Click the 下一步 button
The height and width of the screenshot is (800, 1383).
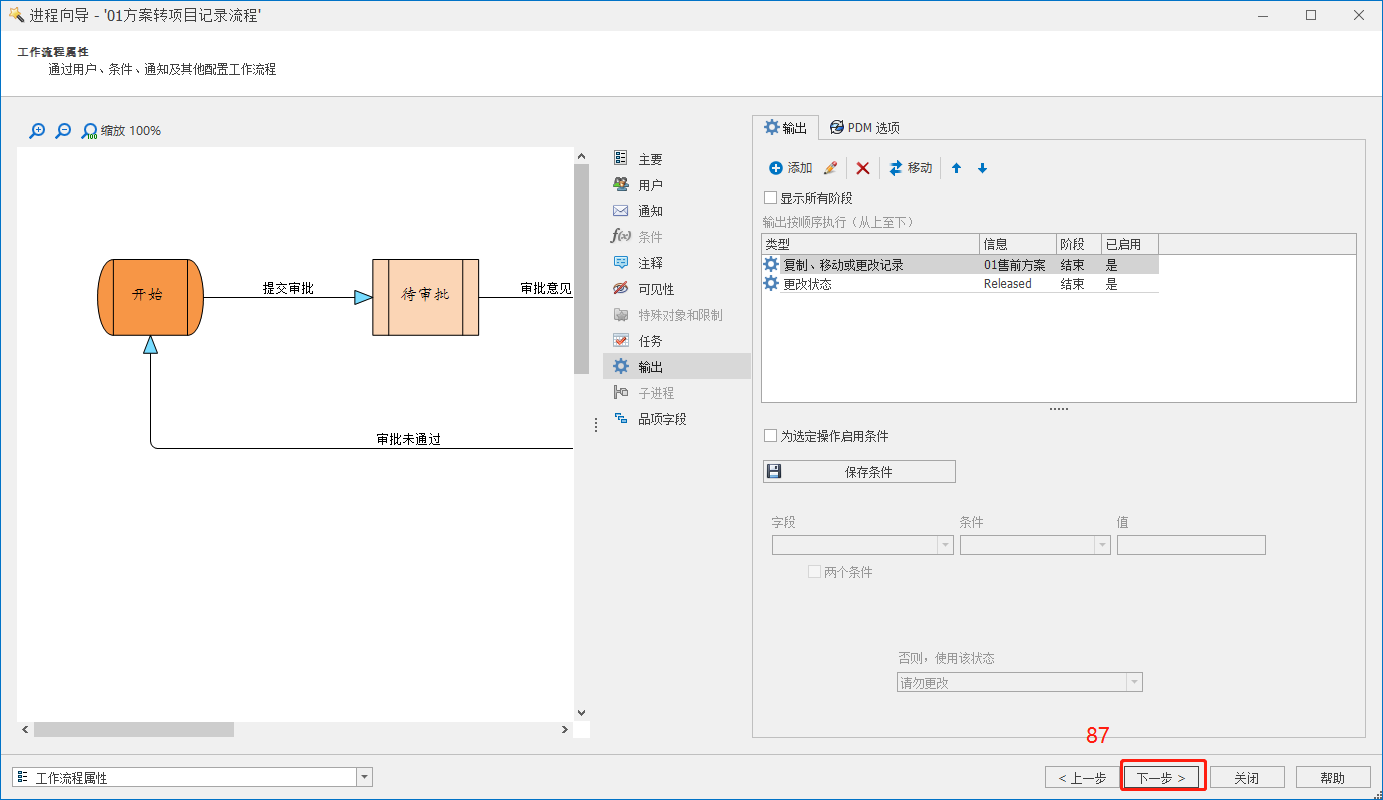tap(1161, 777)
